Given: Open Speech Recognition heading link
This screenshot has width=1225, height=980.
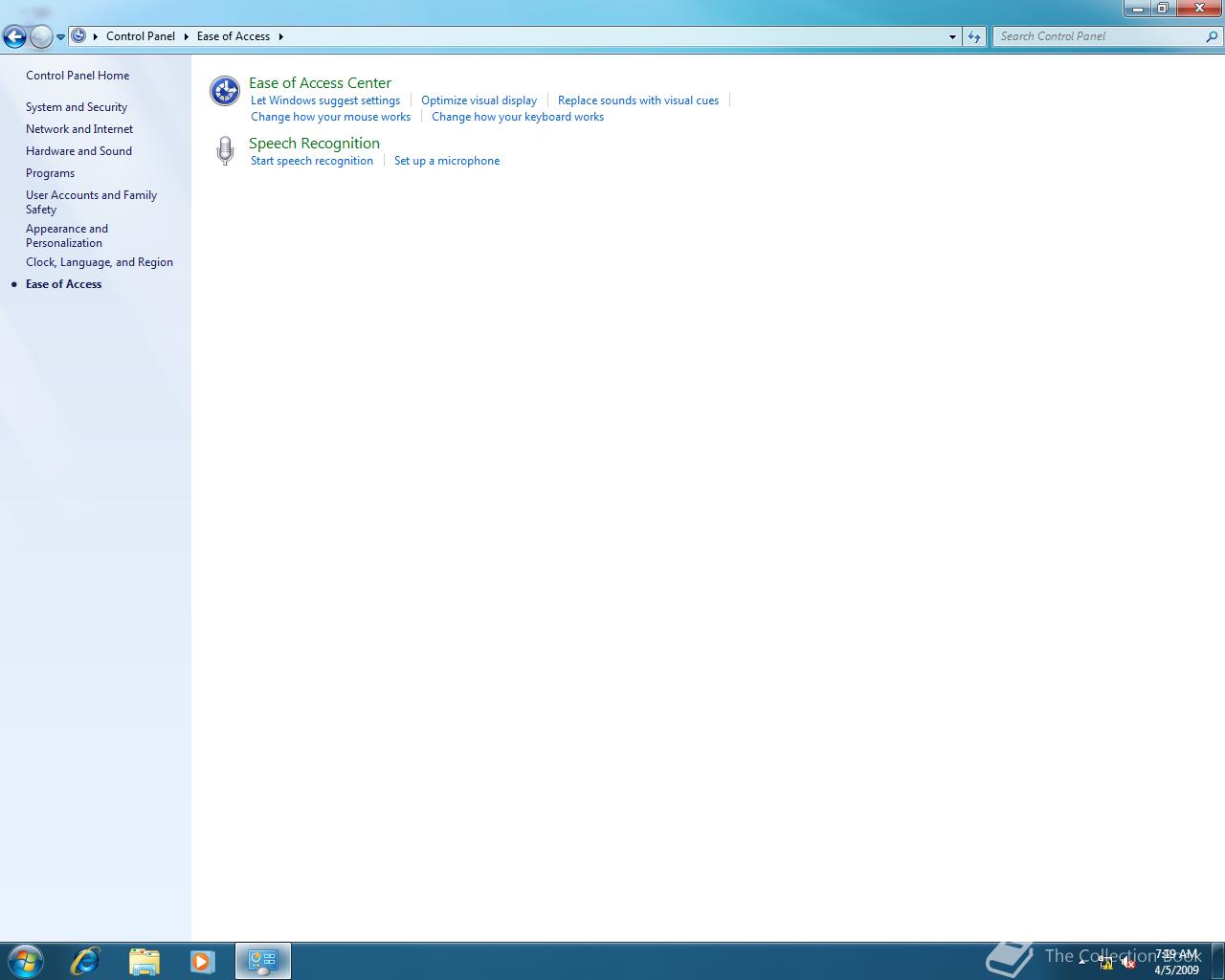Looking at the screenshot, I should click(314, 144).
